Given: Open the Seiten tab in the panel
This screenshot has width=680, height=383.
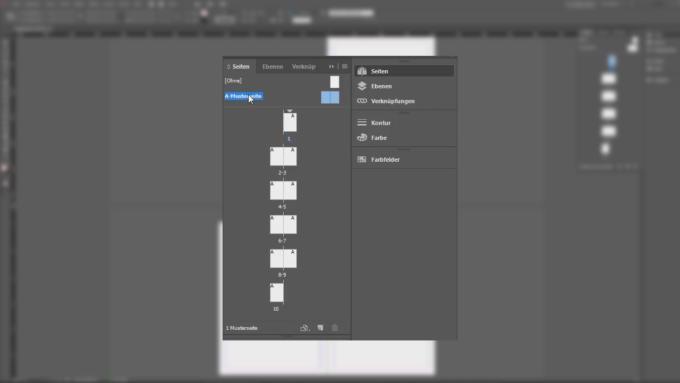Looking at the screenshot, I should point(241,67).
